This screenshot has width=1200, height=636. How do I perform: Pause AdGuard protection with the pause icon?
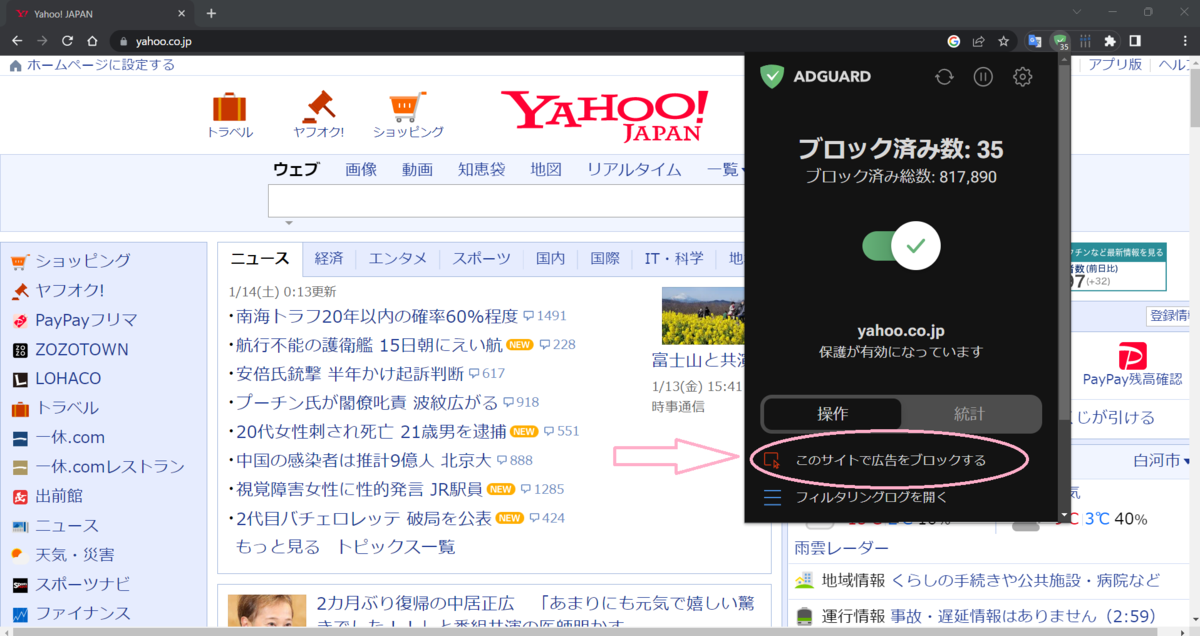tap(983, 77)
